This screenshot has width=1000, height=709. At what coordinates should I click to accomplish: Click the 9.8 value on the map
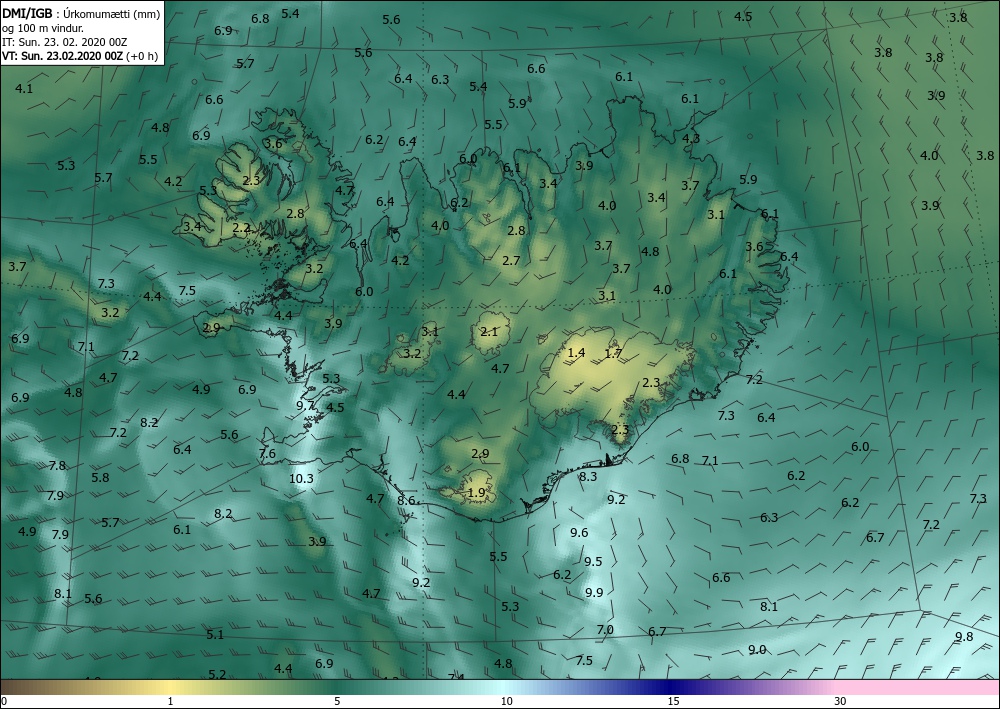[x=964, y=636]
